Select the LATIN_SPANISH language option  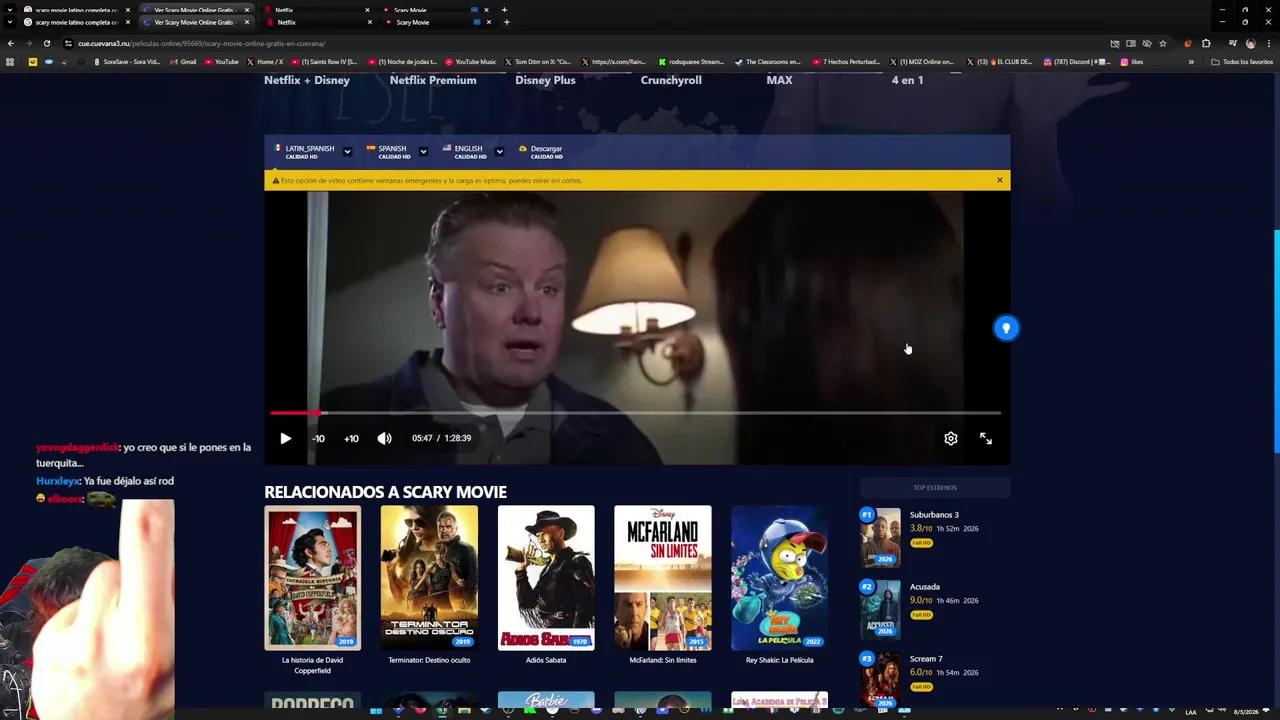pyautogui.click(x=305, y=152)
